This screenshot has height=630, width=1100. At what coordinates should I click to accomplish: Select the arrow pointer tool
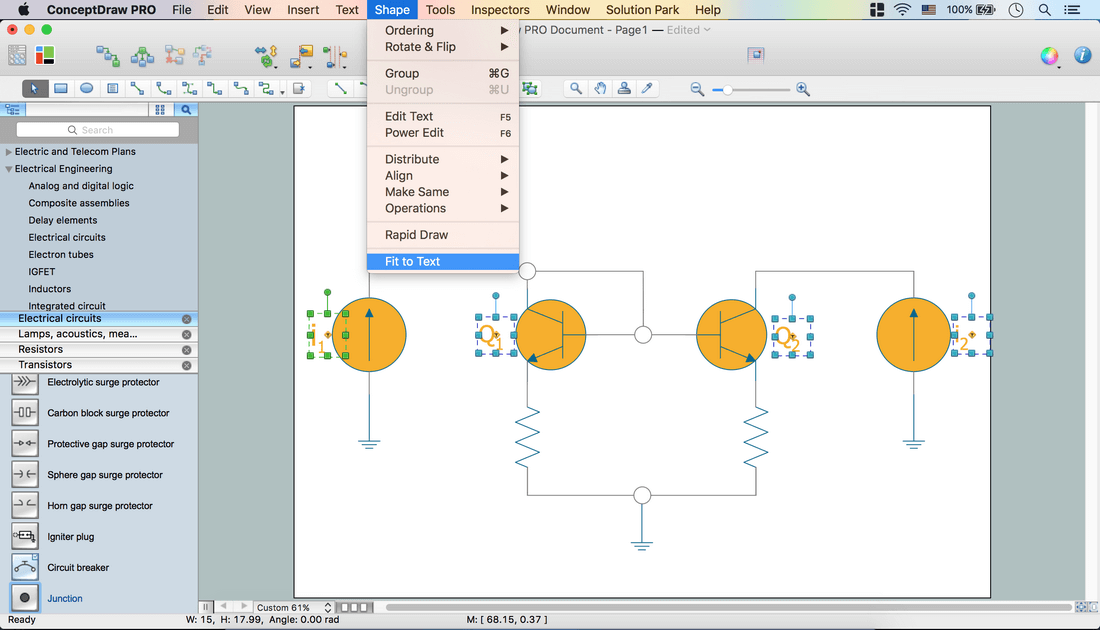coord(34,89)
